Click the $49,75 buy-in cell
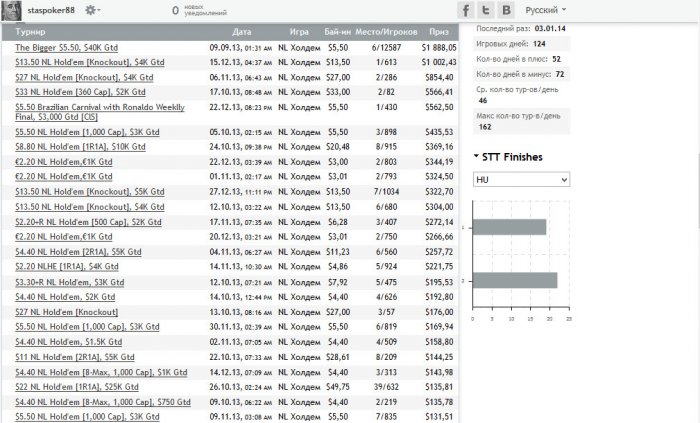The width and height of the screenshot is (700, 423). tap(338, 387)
